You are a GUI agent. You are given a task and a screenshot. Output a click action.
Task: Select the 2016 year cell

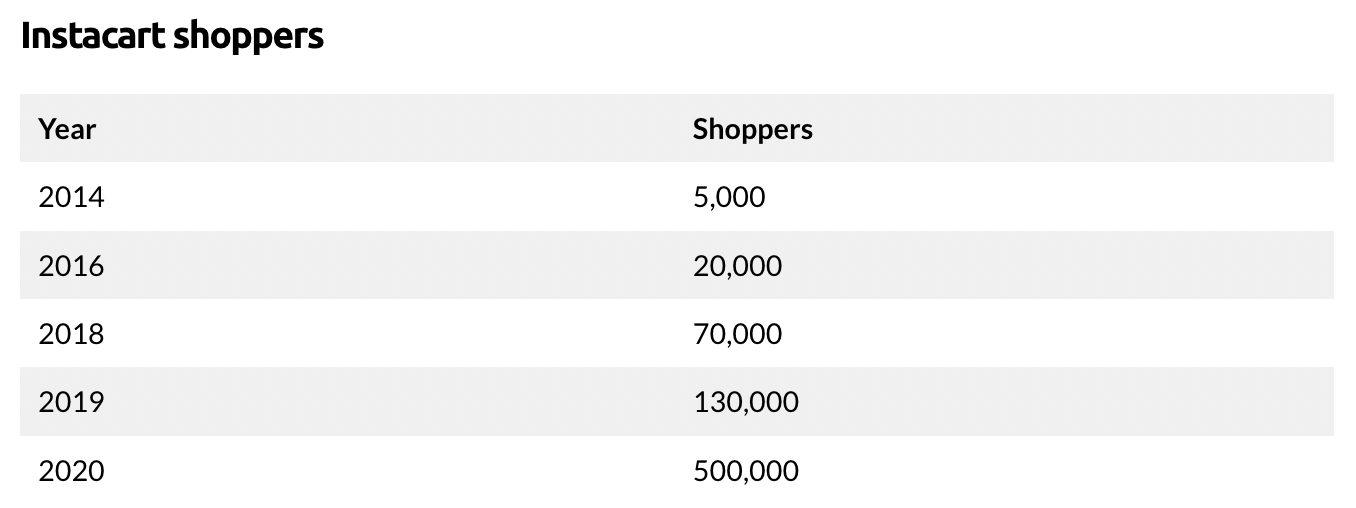tap(71, 266)
